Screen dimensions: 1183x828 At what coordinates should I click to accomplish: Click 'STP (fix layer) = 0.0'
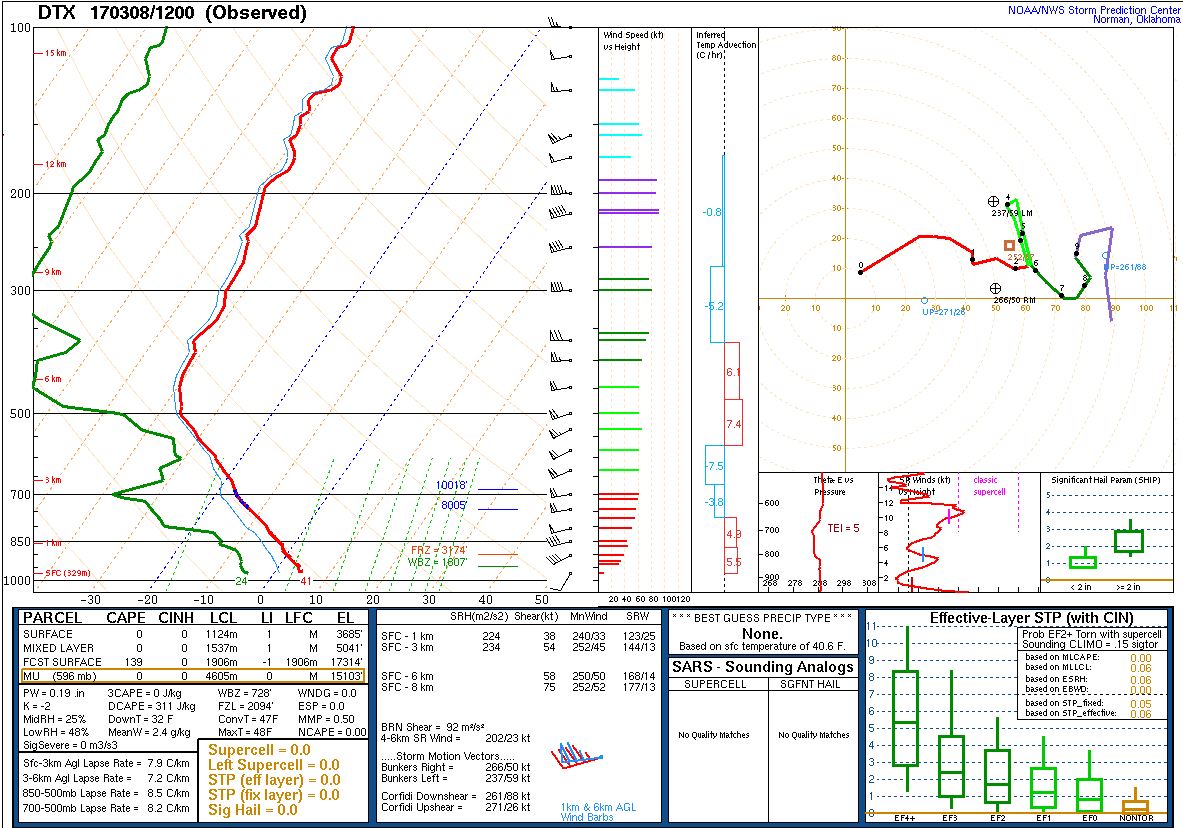click(274, 795)
